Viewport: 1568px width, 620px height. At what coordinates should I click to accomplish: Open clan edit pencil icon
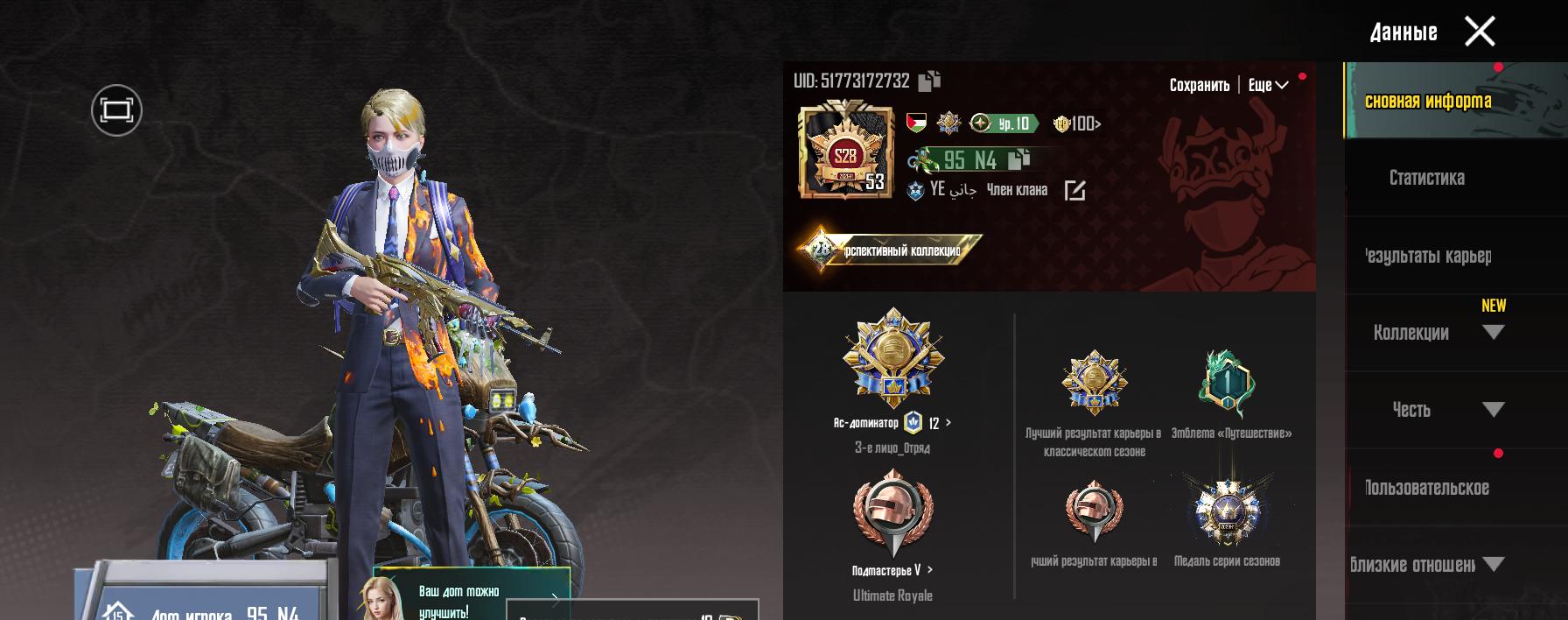[1074, 190]
